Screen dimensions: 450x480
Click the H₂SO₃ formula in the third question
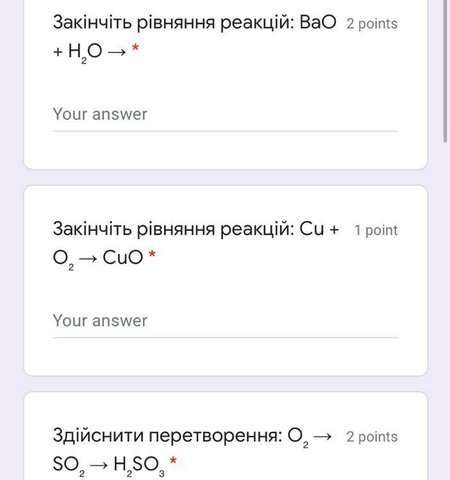[139, 465]
